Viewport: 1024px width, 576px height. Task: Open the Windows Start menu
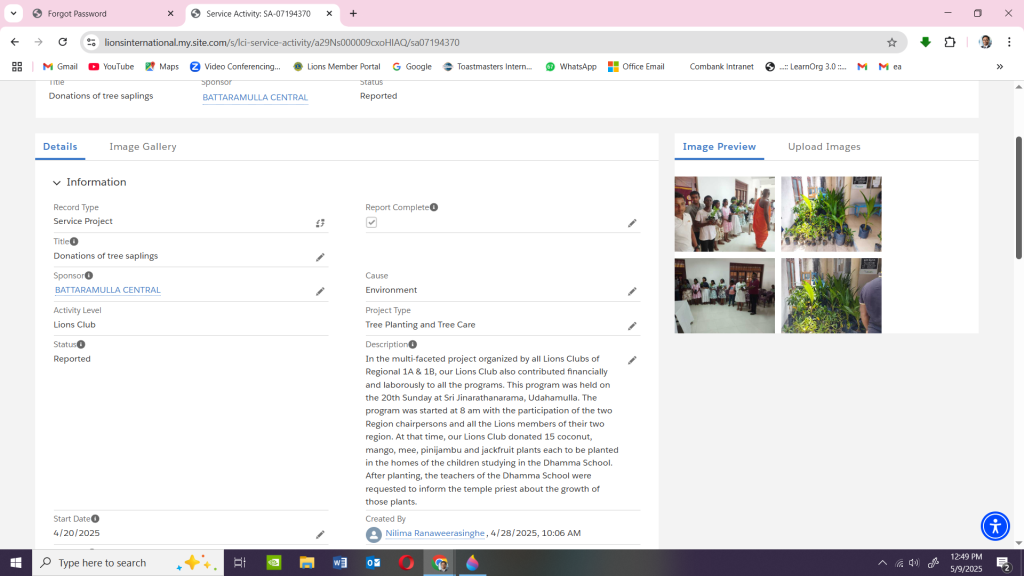tap(16, 562)
